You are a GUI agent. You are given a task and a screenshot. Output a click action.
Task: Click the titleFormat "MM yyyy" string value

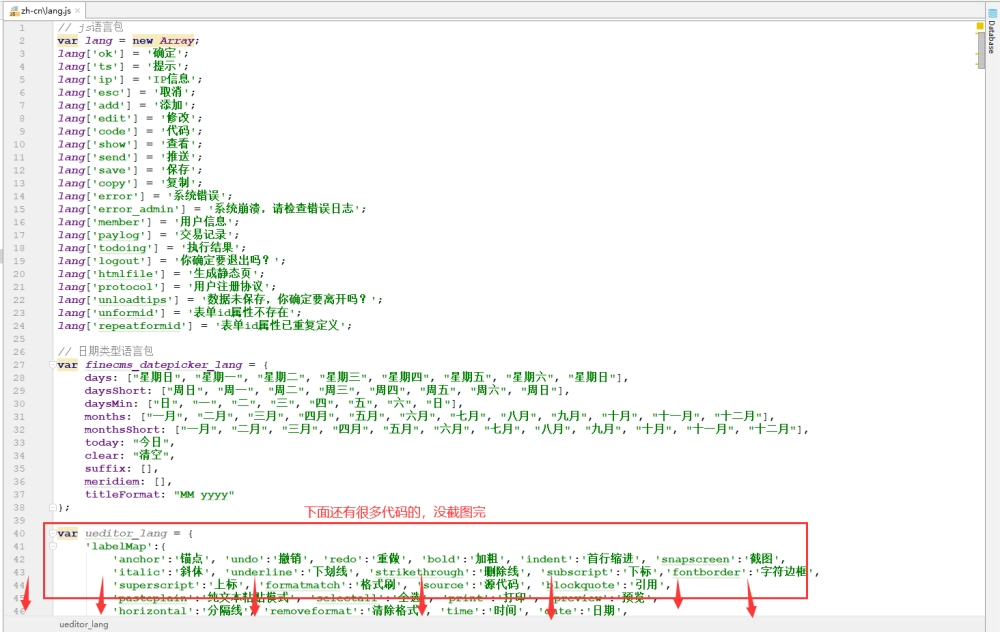click(x=204, y=495)
